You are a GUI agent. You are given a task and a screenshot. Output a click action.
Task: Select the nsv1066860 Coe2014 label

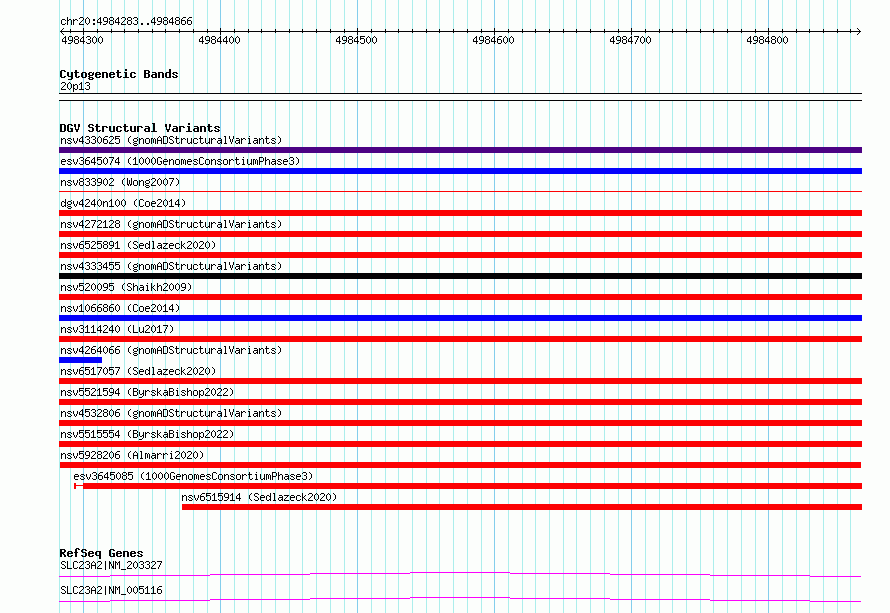point(120,308)
